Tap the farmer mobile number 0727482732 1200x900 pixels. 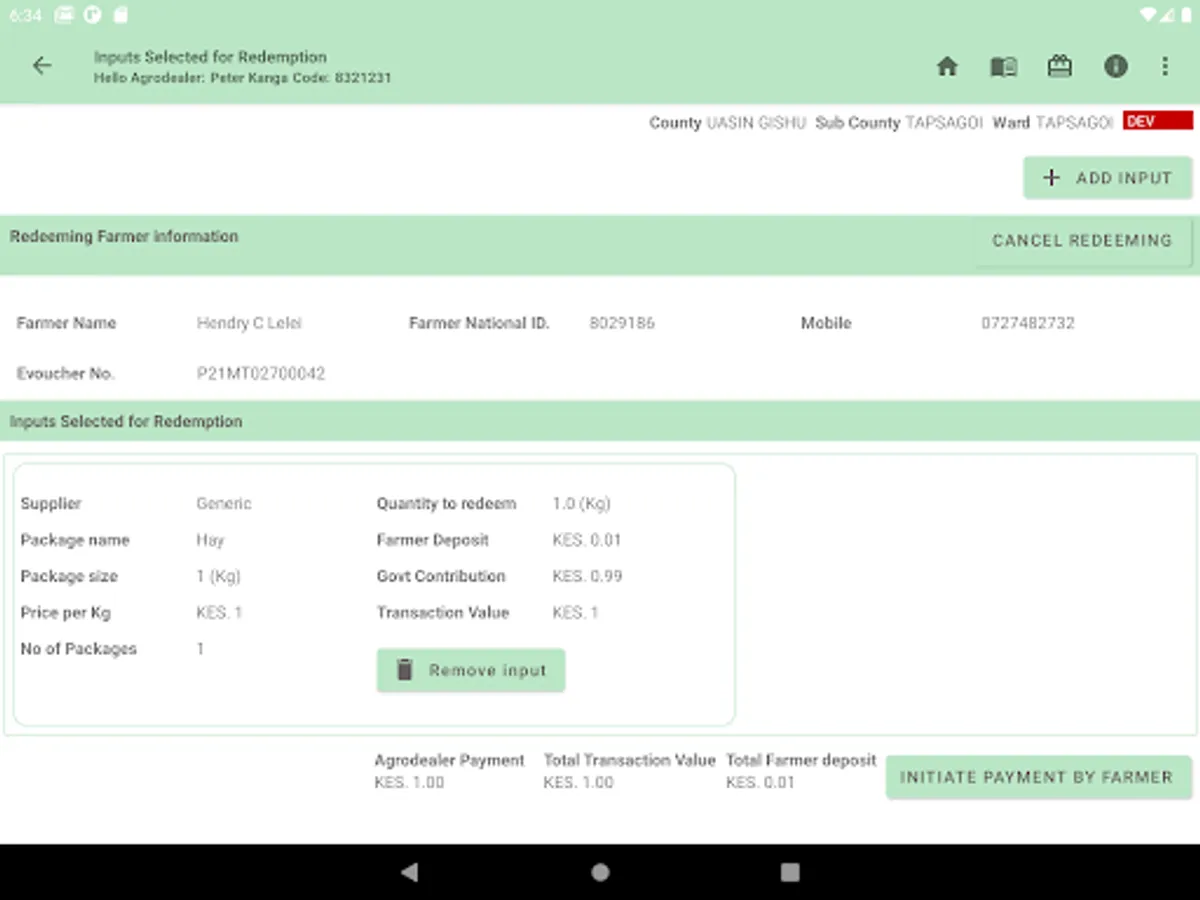(x=1027, y=323)
